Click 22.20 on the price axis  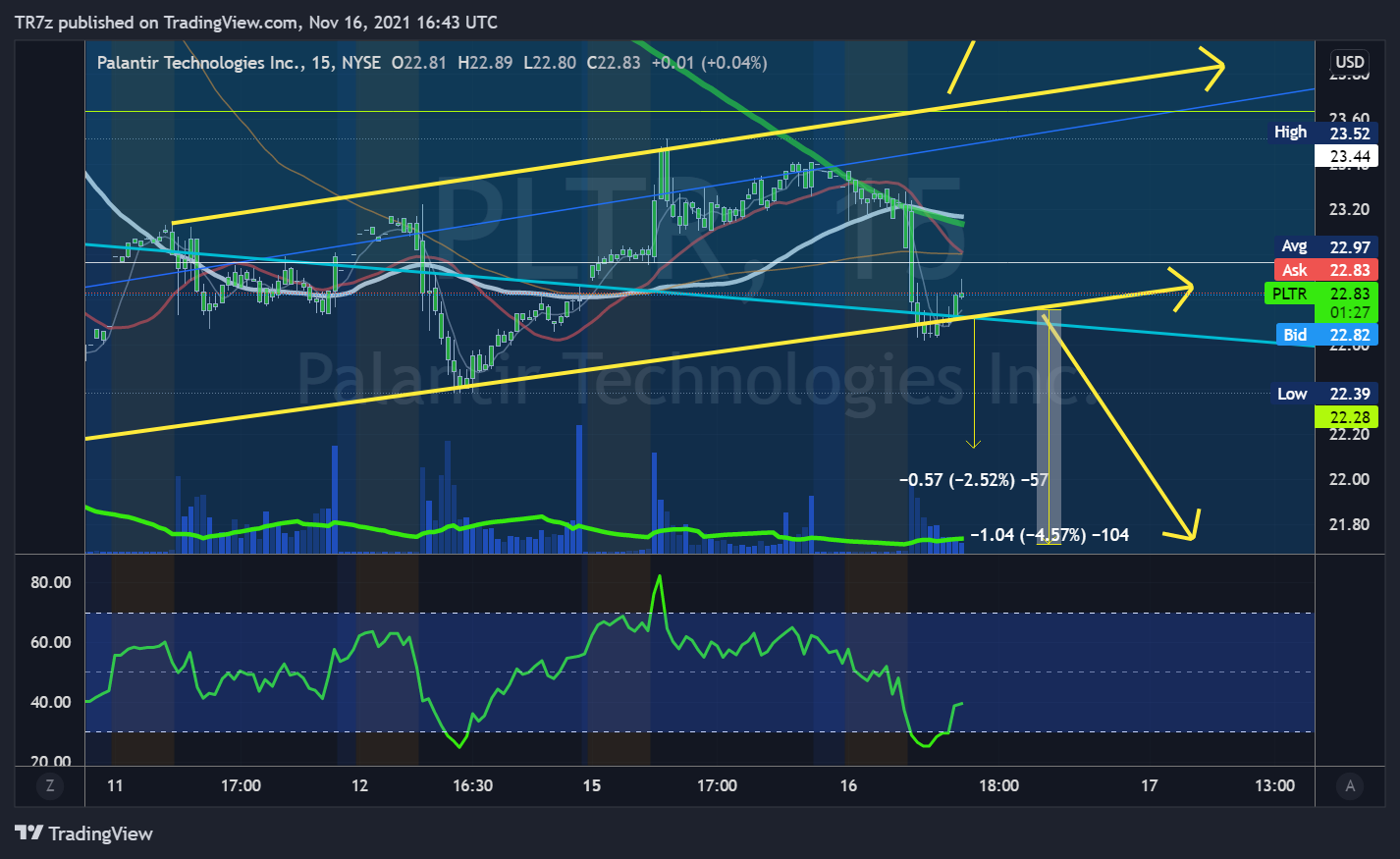pyautogui.click(x=1349, y=434)
